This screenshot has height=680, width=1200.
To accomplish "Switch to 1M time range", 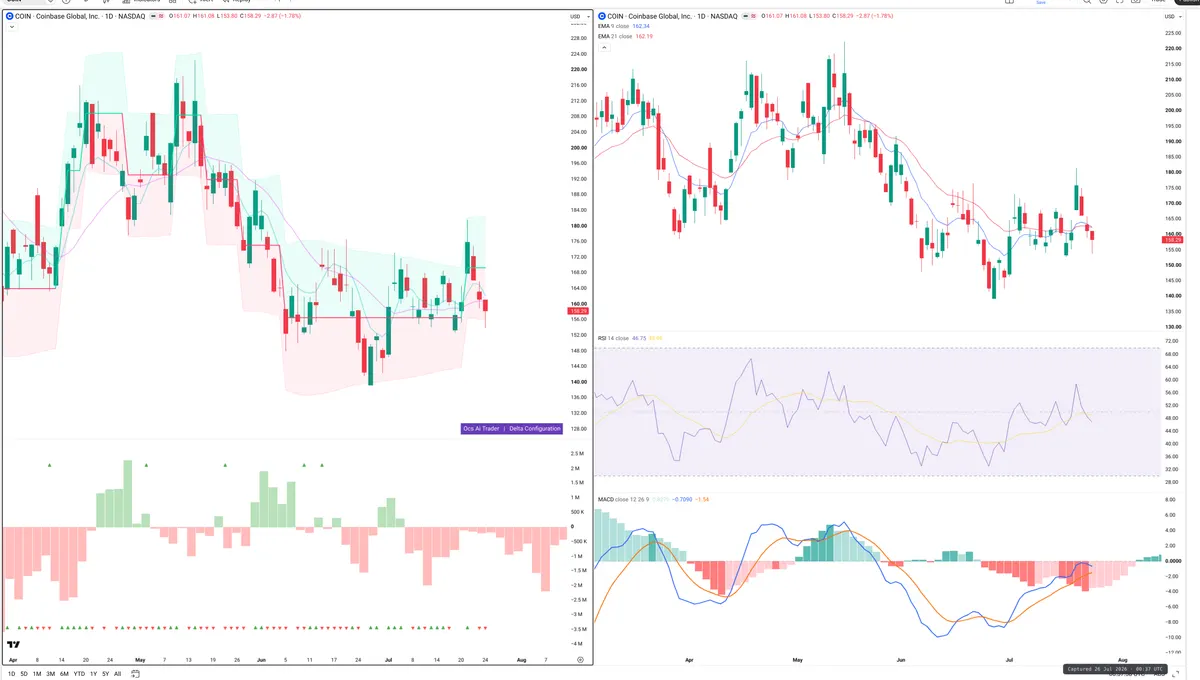I will tap(37, 674).
